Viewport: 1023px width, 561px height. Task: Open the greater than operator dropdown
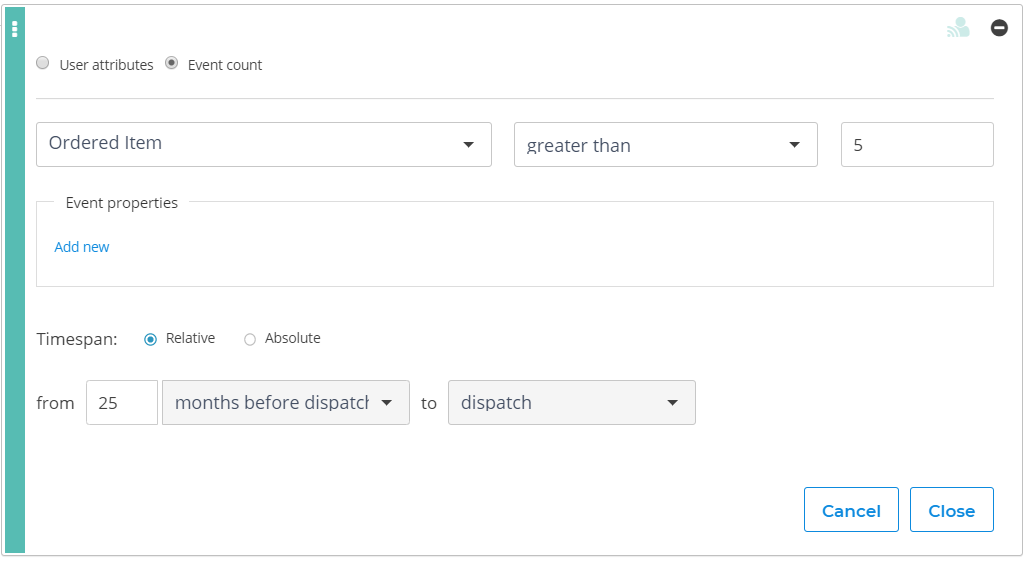665,144
